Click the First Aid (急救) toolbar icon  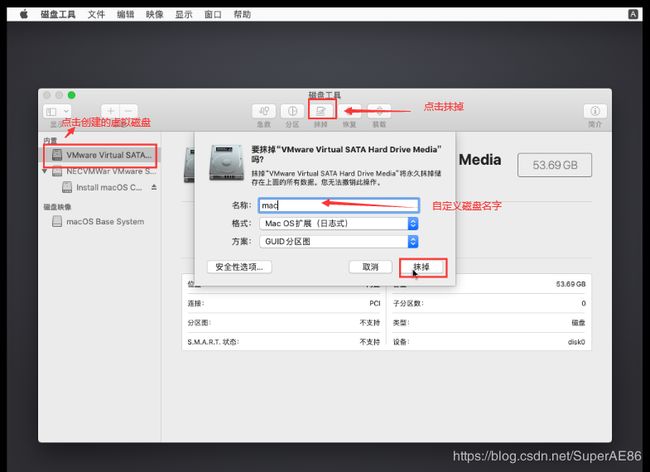(264, 111)
